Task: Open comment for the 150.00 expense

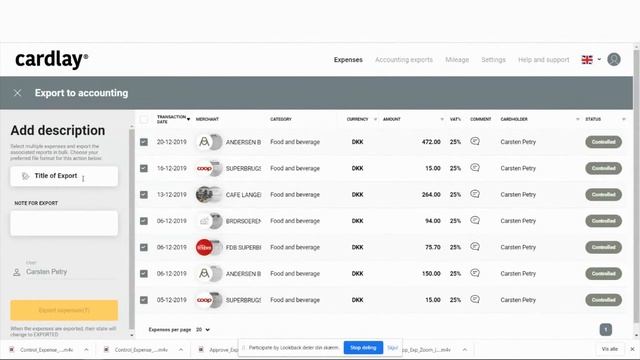Action: click(x=475, y=273)
